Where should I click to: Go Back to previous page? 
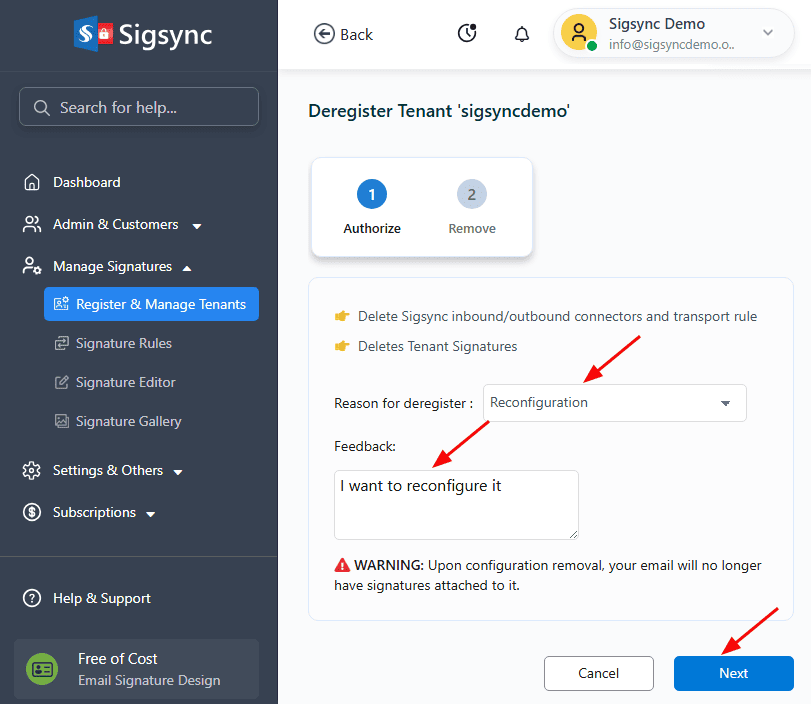pos(343,34)
